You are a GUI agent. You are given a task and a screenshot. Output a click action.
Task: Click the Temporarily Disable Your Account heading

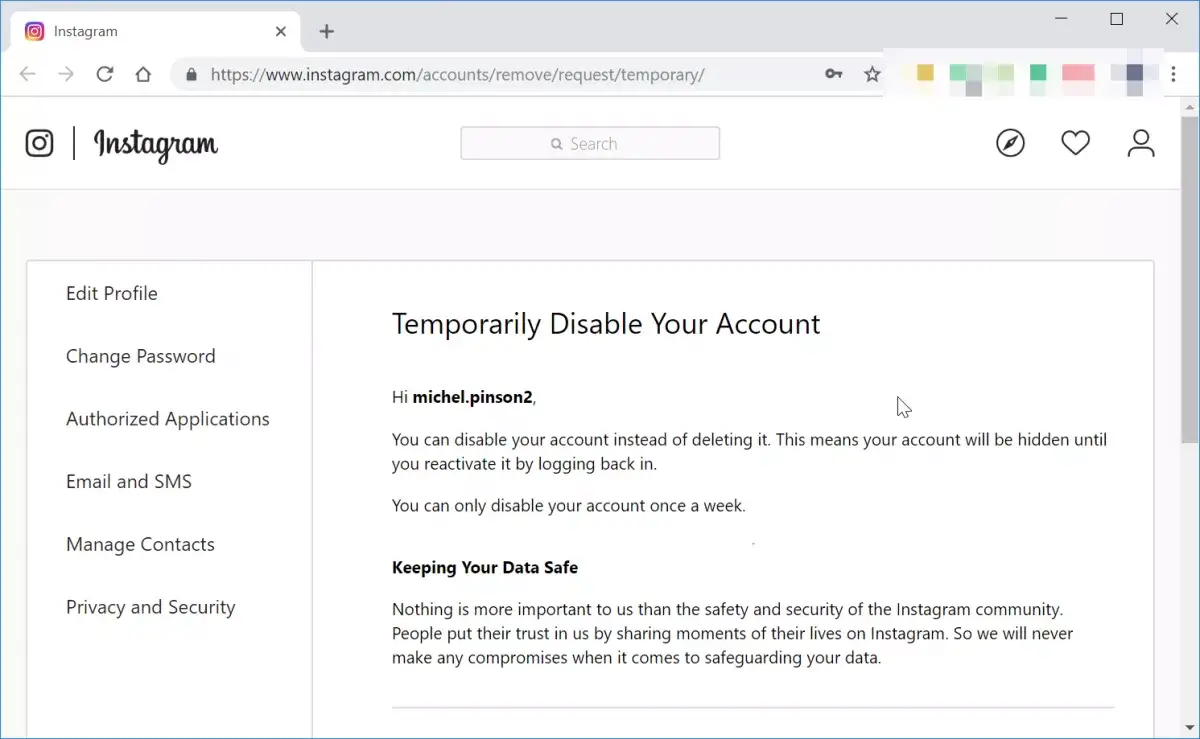coord(606,324)
